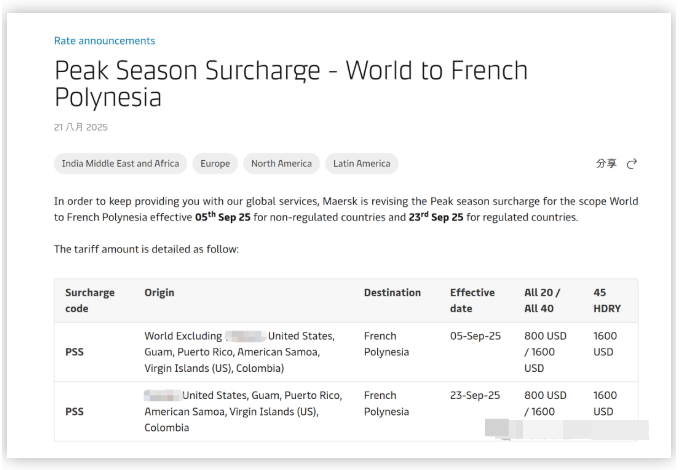Select the first PSS surcharge code cell
The width and height of the screenshot is (681, 470).
[x=74, y=352]
